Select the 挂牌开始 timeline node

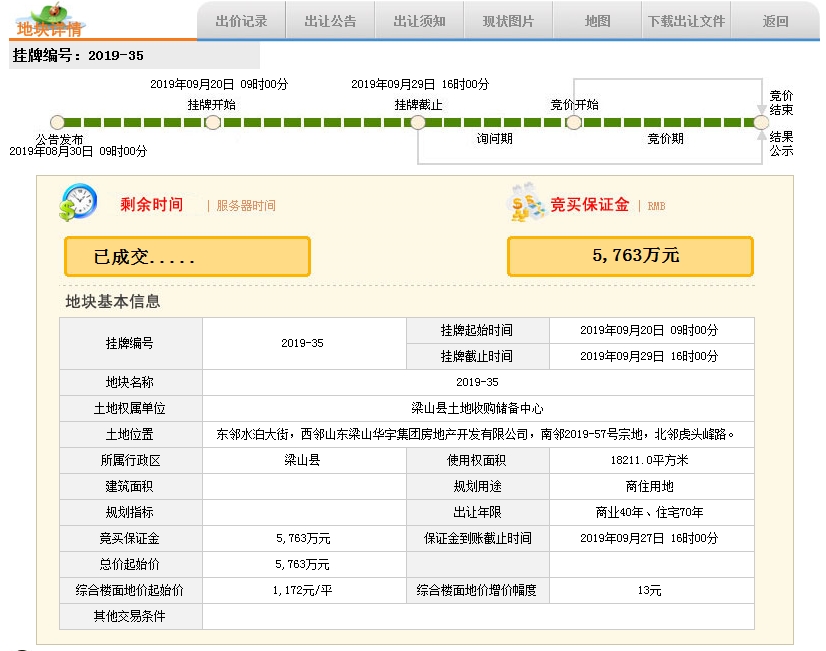[x=212, y=122]
